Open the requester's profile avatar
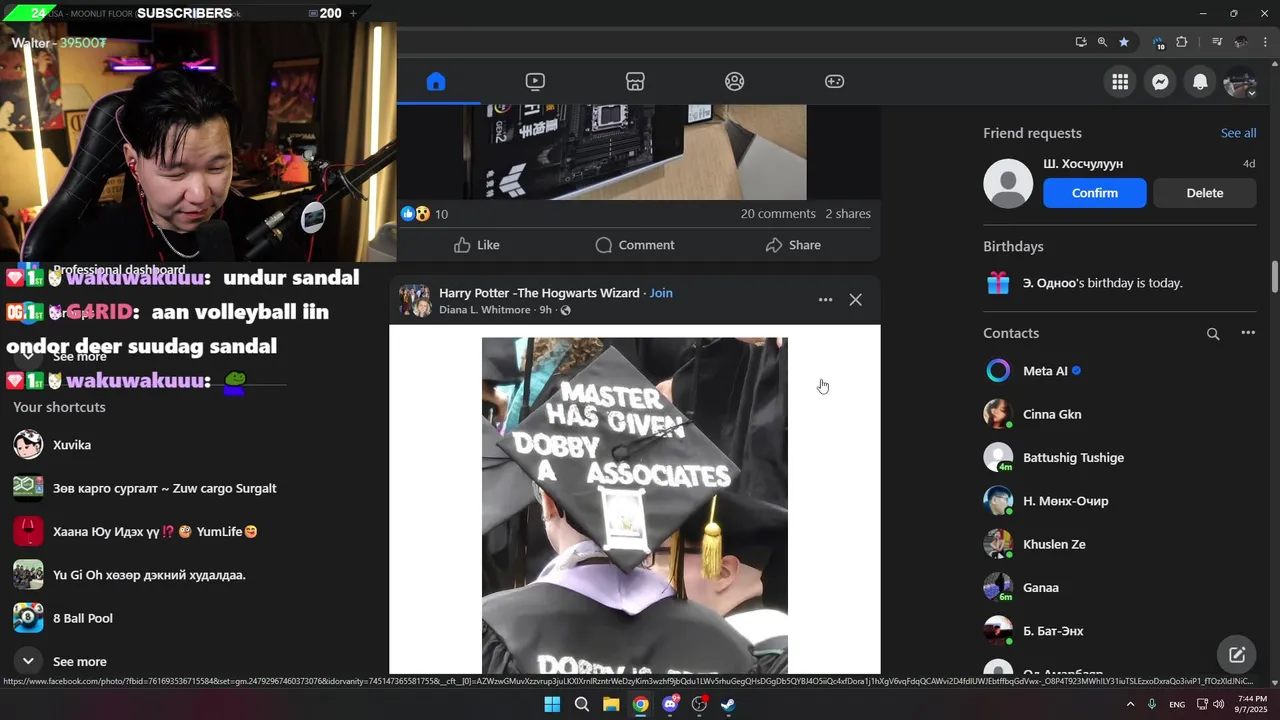This screenshot has height=720, width=1280. point(1008,184)
